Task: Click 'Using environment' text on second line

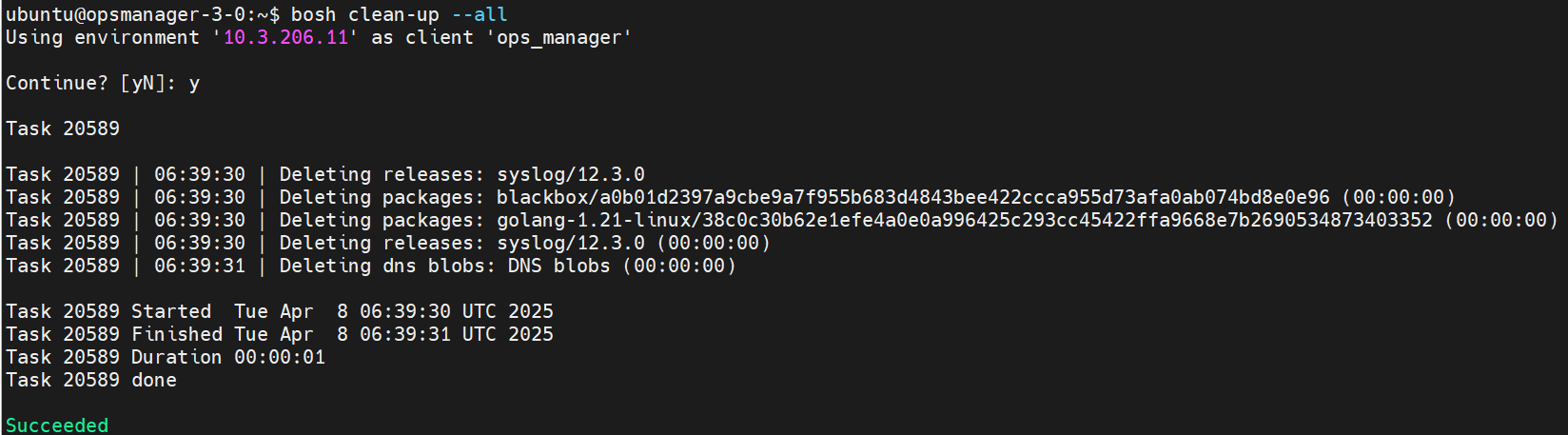Action: click(103, 37)
